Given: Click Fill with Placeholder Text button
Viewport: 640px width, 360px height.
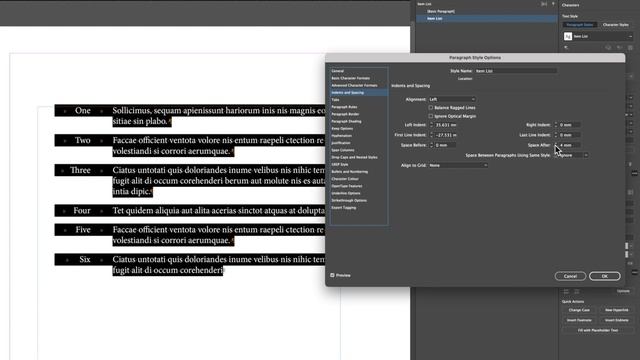Looking at the screenshot, I should pyautogui.click(x=598, y=330).
